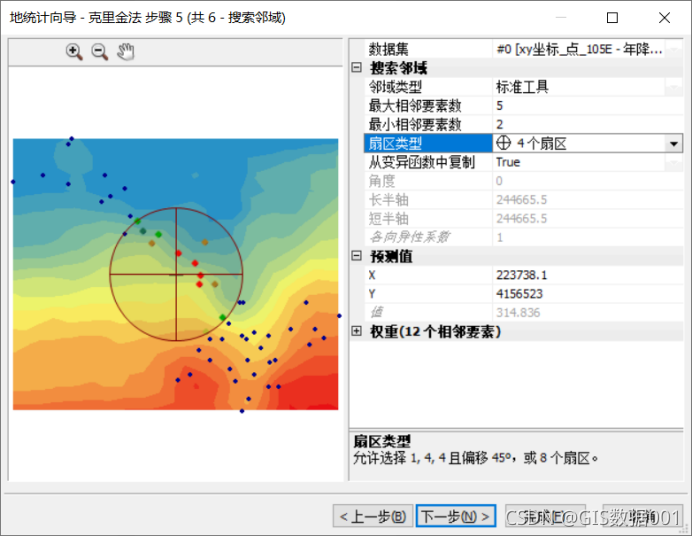
Task: Edit the Y prediction value 4156523
Action: (587, 294)
